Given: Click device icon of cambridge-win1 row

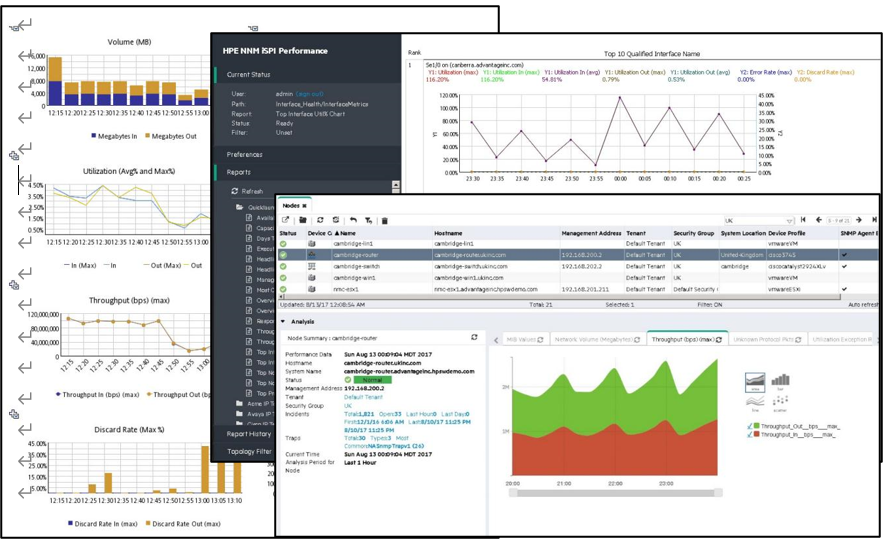Looking at the screenshot, I should point(311,277).
